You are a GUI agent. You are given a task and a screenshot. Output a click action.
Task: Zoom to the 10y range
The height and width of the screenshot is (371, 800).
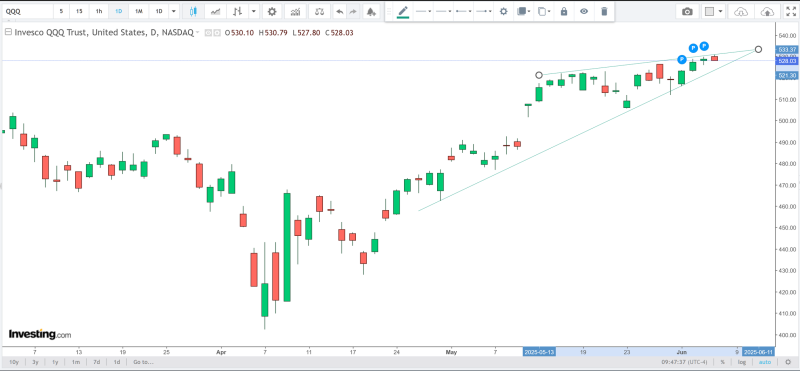[14, 362]
